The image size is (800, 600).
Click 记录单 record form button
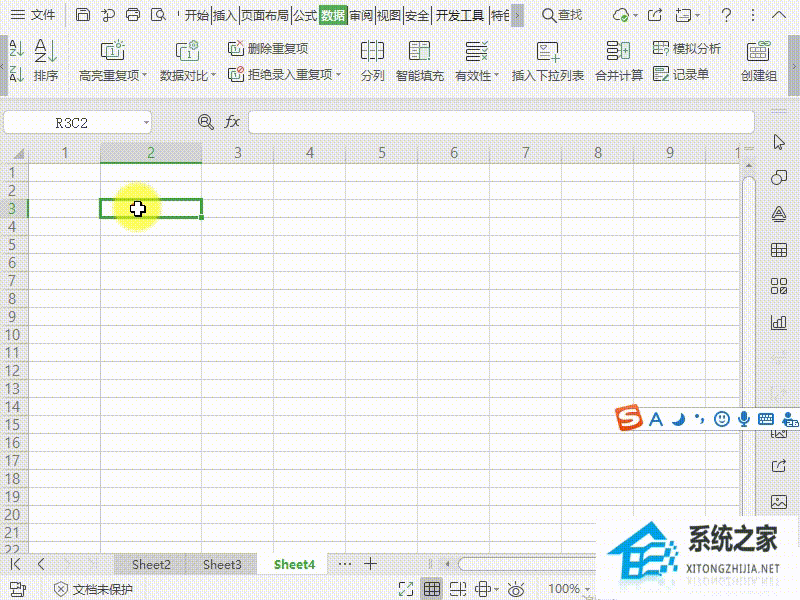click(681, 74)
